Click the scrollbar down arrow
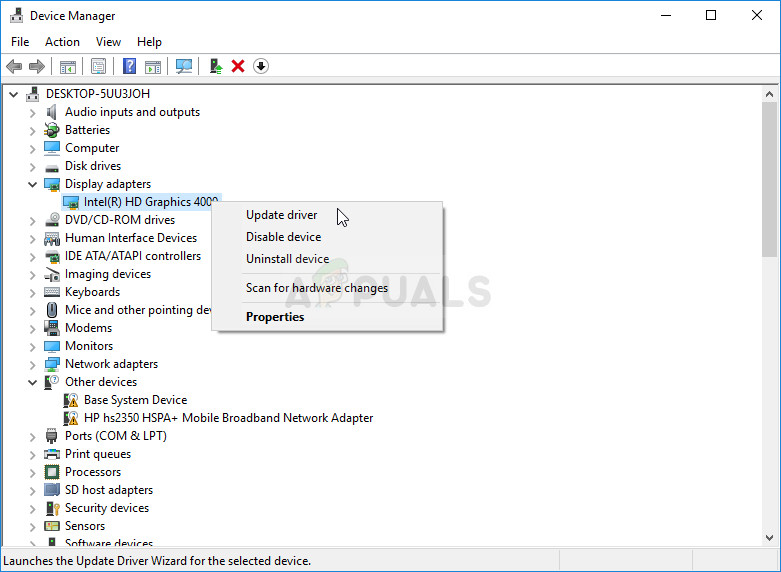The height and width of the screenshot is (572, 781). pyautogui.click(x=769, y=538)
